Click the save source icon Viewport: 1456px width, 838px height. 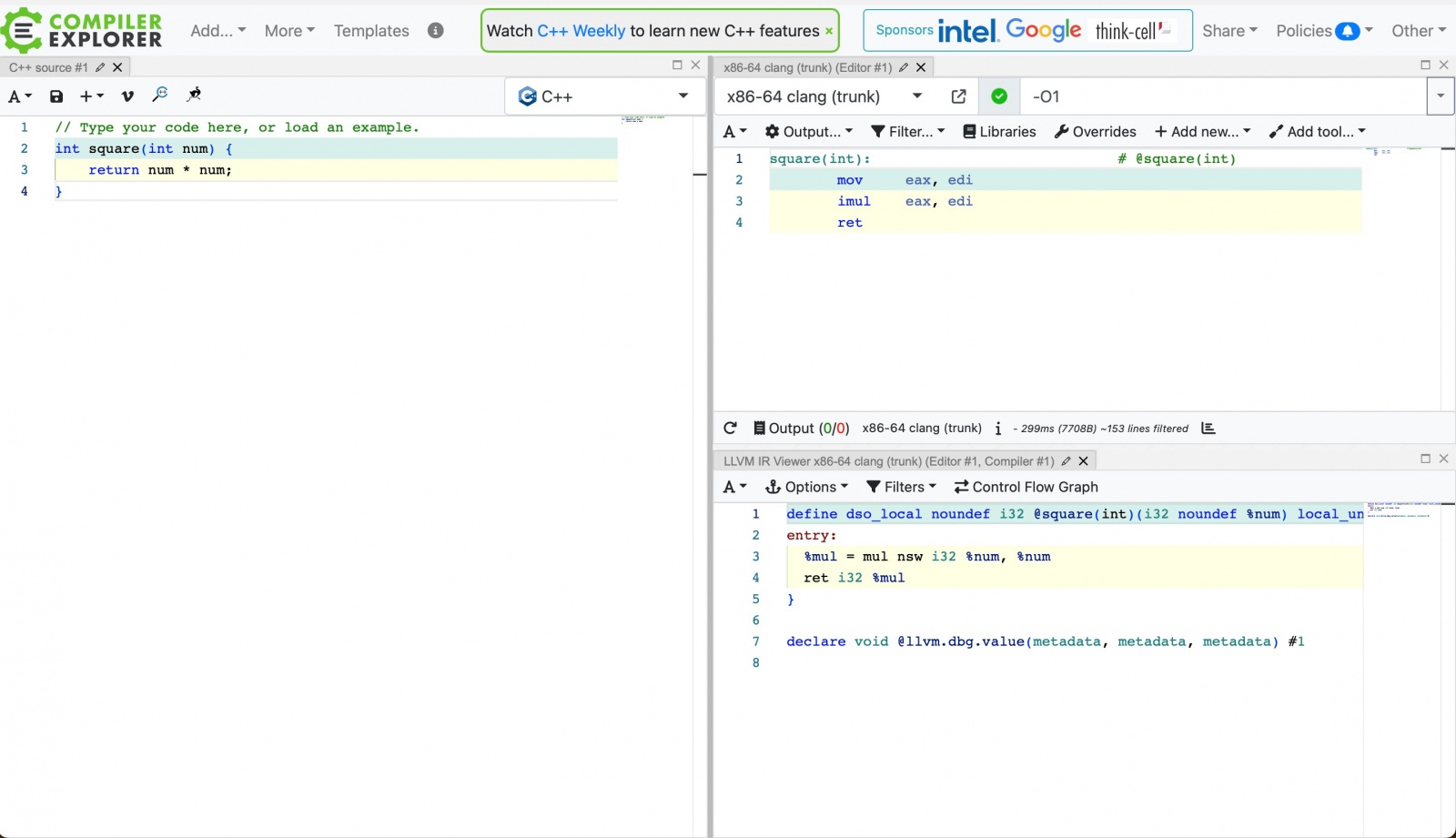tap(56, 96)
